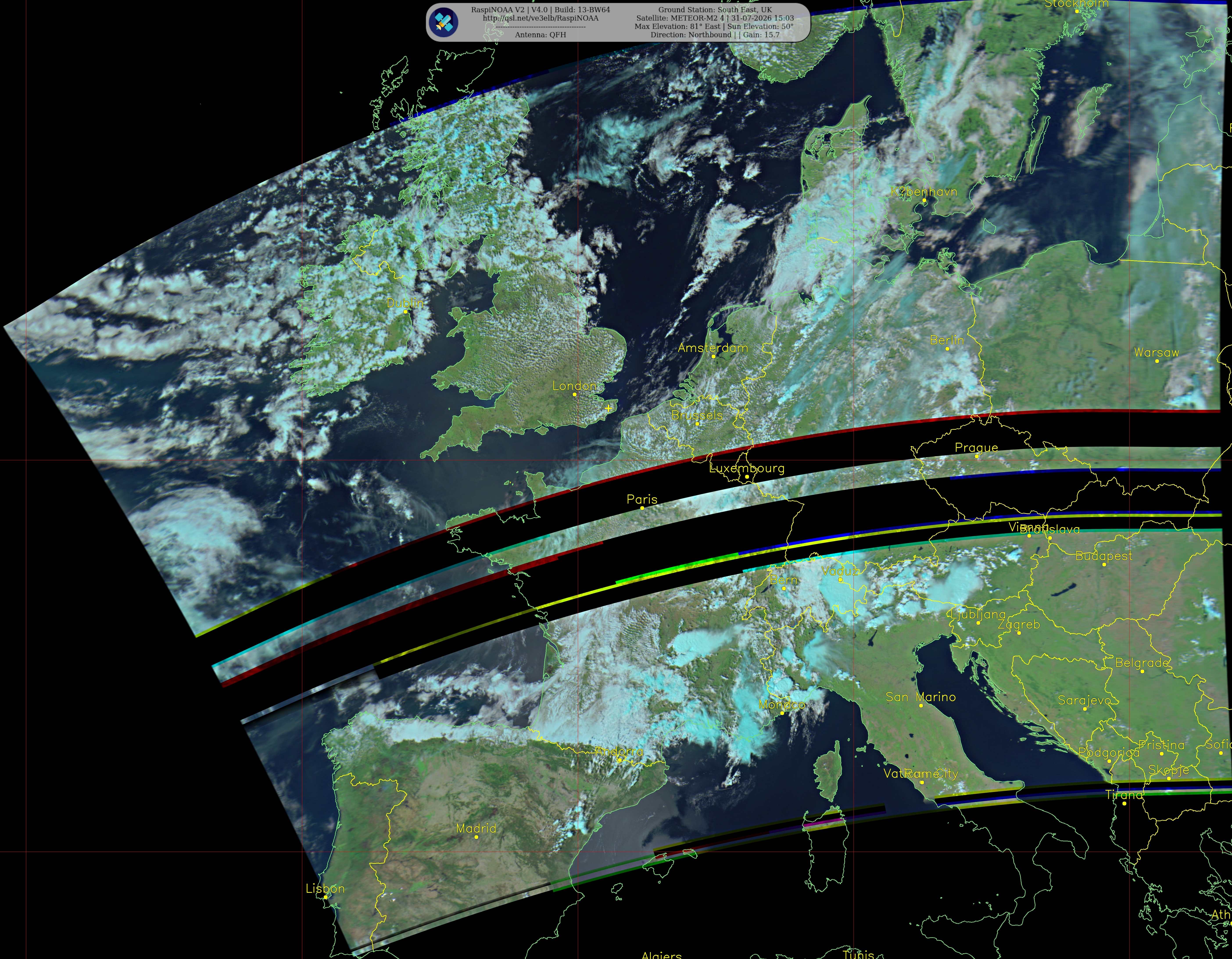This screenshot has height=959, width=1232.
Task: Click the Brussels city label
Action: [697, 415]
